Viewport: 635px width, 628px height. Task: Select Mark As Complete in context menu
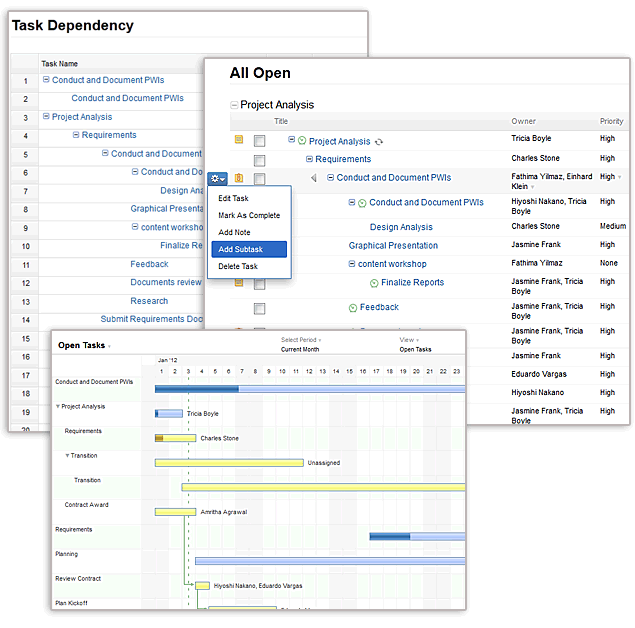pyautogui.click(x=249, y=215)
